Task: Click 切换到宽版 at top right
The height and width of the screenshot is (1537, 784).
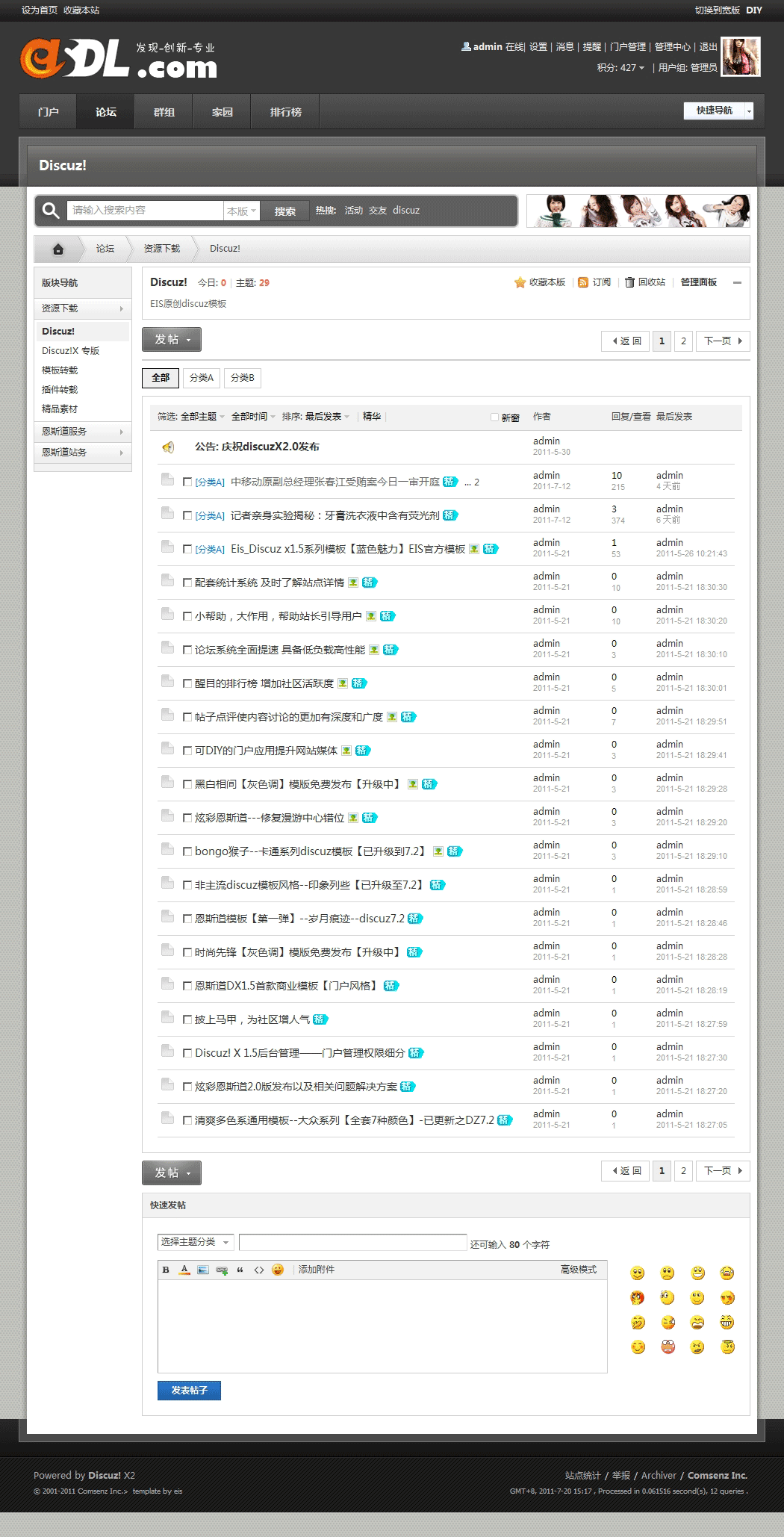Action: pos(717,10)
